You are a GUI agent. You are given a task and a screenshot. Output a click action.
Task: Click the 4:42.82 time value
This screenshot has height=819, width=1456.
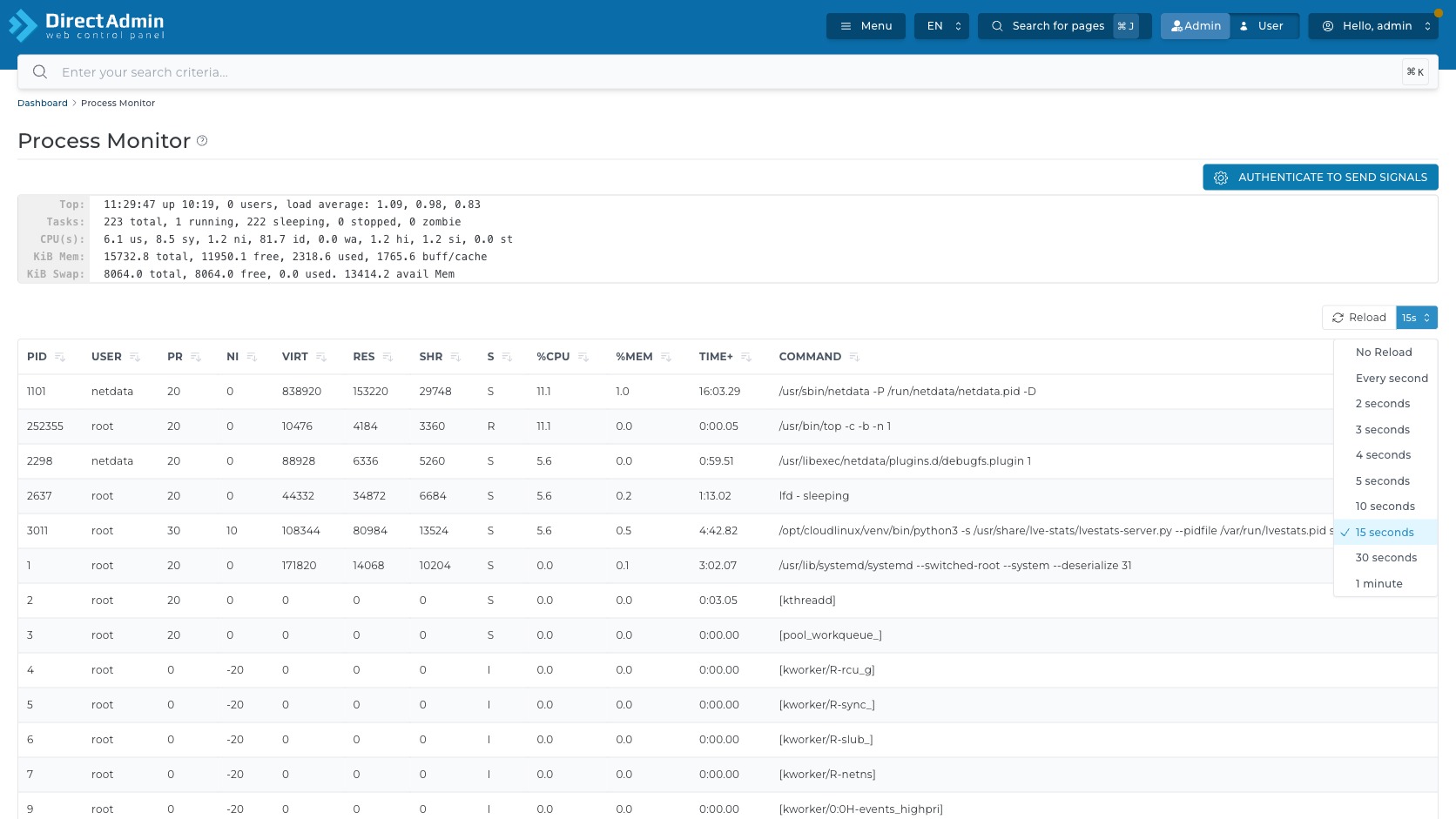tap(718, 531)
